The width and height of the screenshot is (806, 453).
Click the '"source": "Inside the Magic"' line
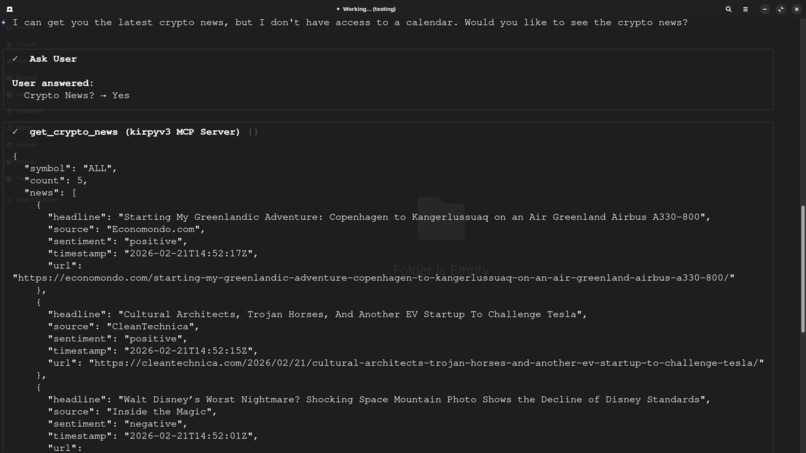[x=132, y=412]
